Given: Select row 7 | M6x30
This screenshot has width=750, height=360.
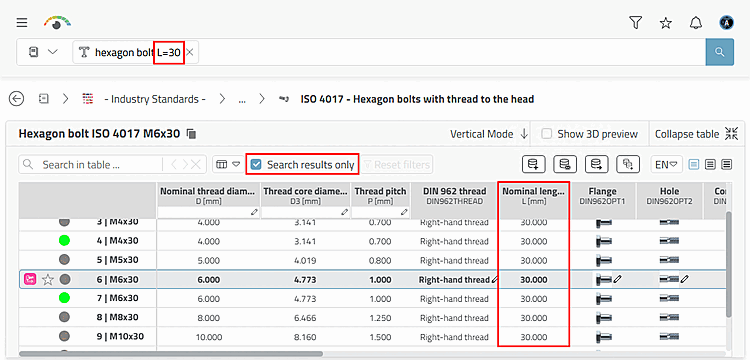Looking at the screenshot, I should click(117, 298).
